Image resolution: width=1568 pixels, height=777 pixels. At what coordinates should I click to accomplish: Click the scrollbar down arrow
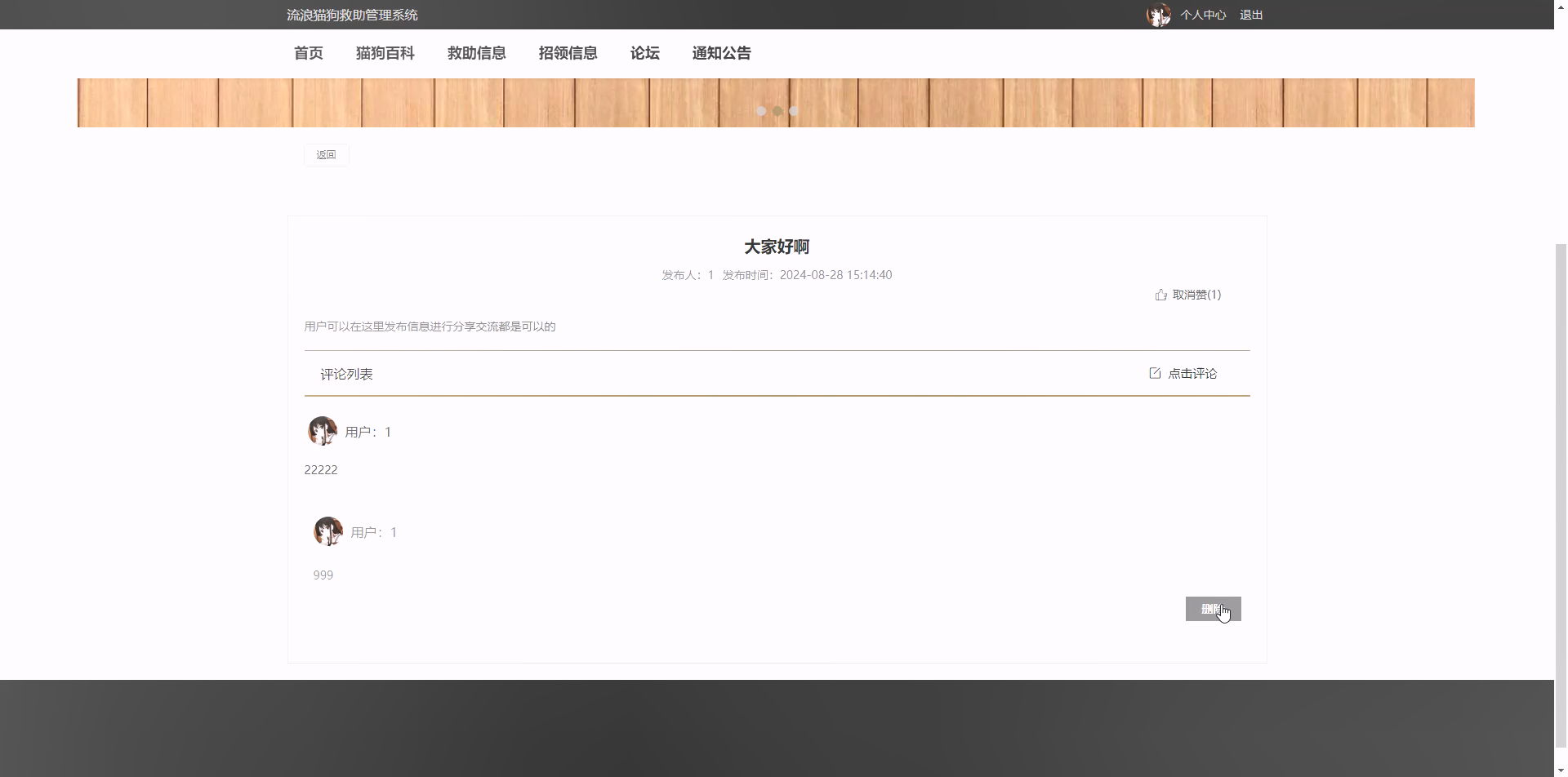[1561, 770]
